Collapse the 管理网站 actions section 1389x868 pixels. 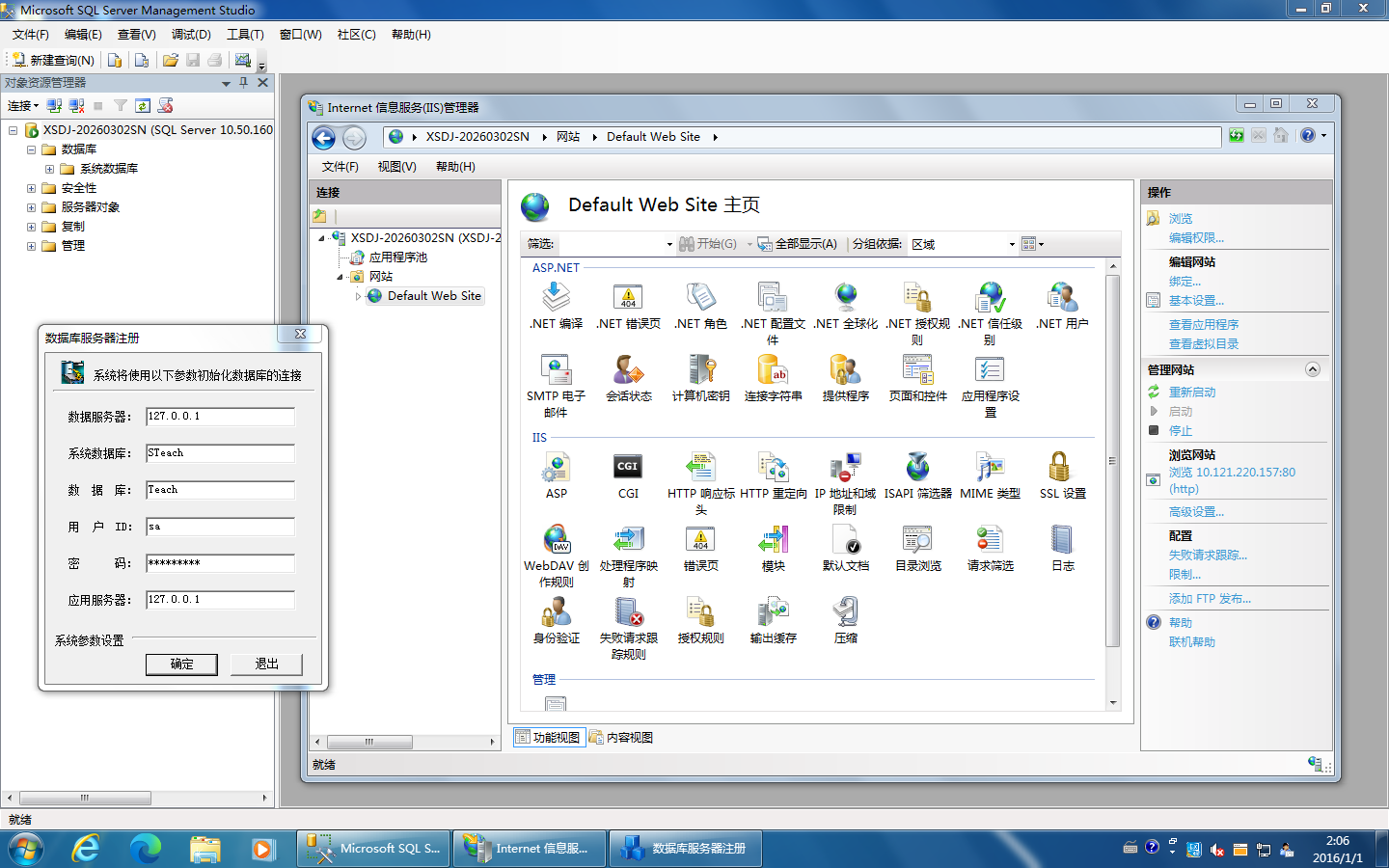[1312, 369]
